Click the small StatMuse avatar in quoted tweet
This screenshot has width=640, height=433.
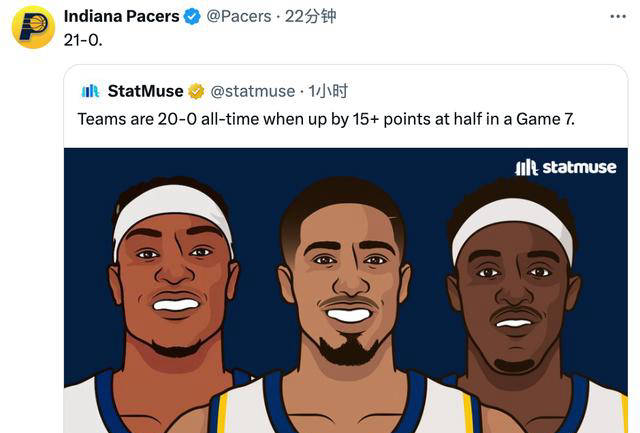click(x=90, y=91)
